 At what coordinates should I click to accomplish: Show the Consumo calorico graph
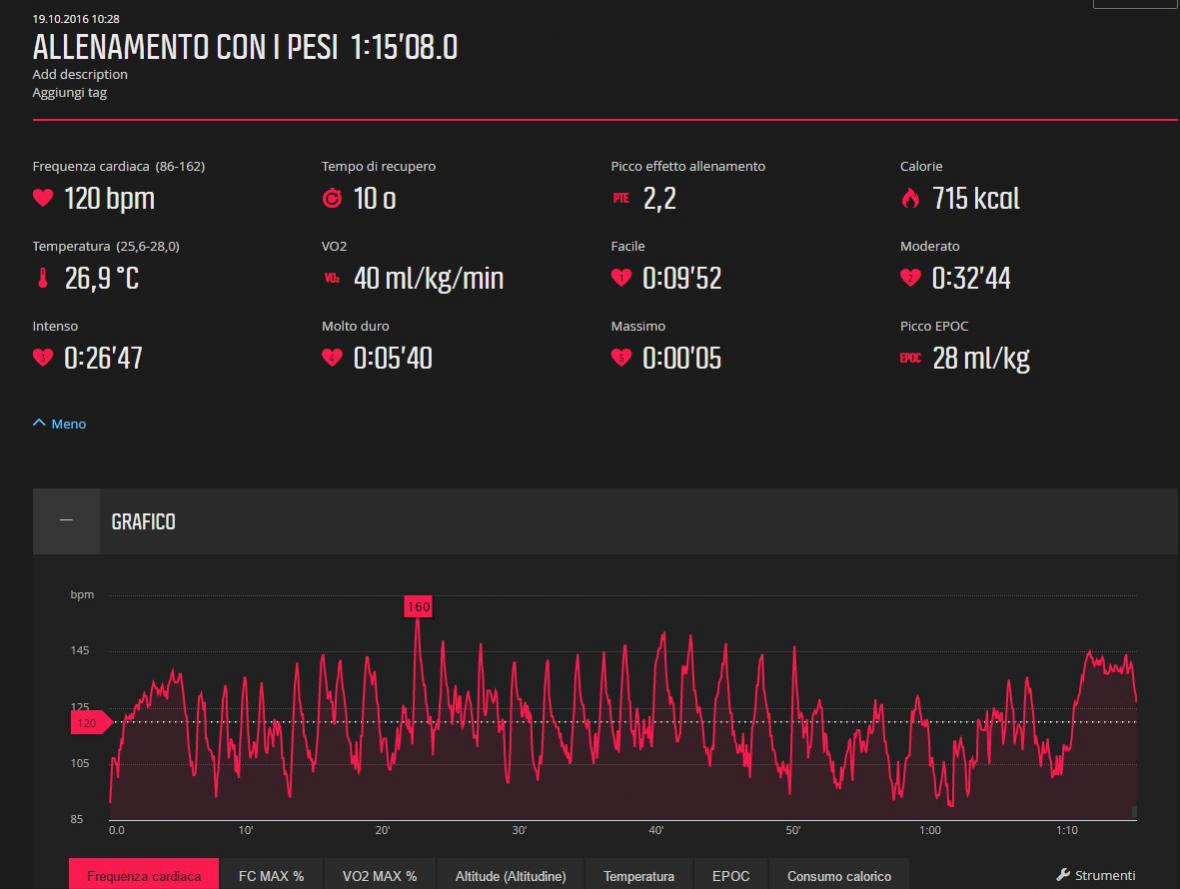[838, 876]
